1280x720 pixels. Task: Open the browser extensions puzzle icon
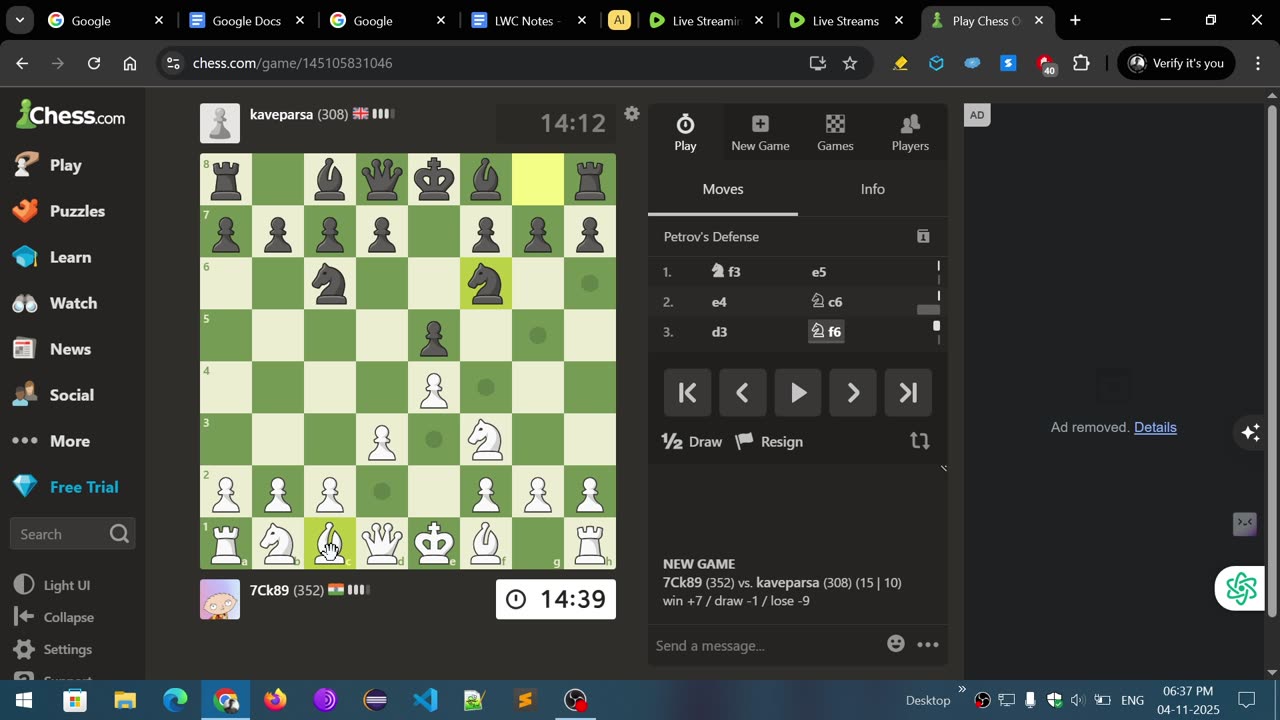pos(1081,63)
